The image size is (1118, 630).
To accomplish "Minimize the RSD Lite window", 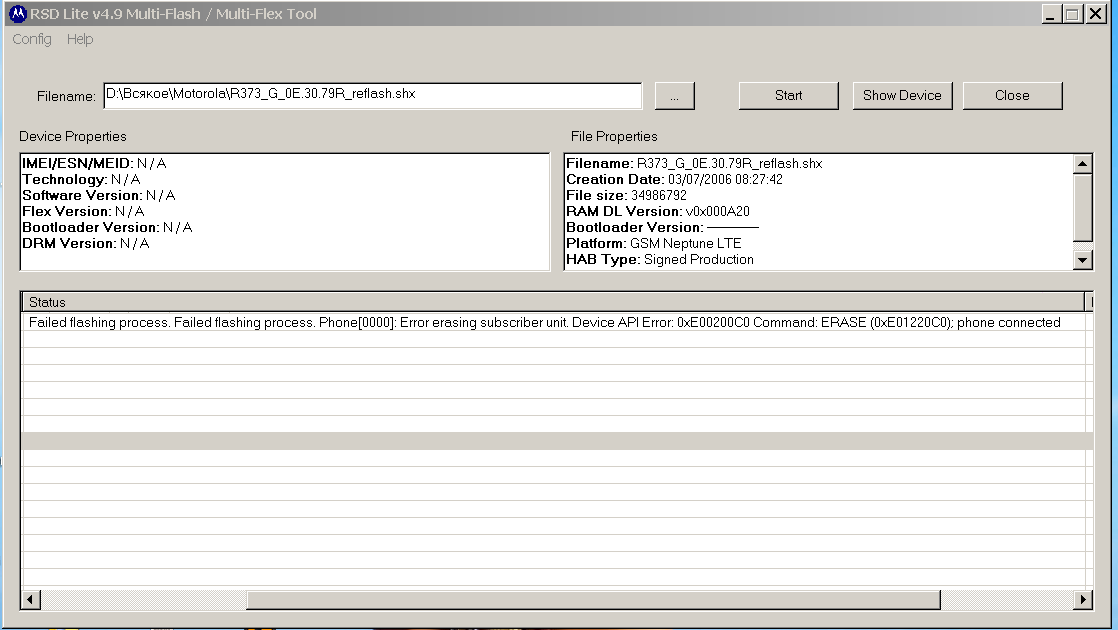I will click(1050, 14).
